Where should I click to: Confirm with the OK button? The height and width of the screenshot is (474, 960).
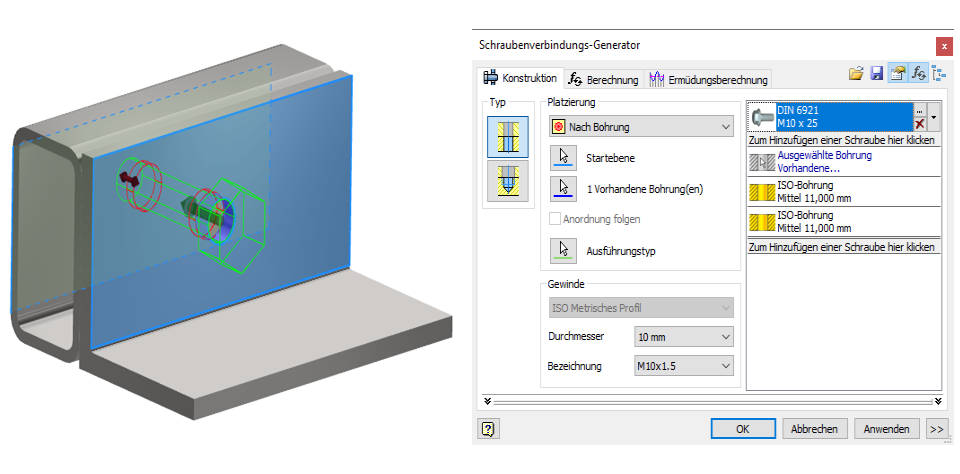tap(743, 429)
